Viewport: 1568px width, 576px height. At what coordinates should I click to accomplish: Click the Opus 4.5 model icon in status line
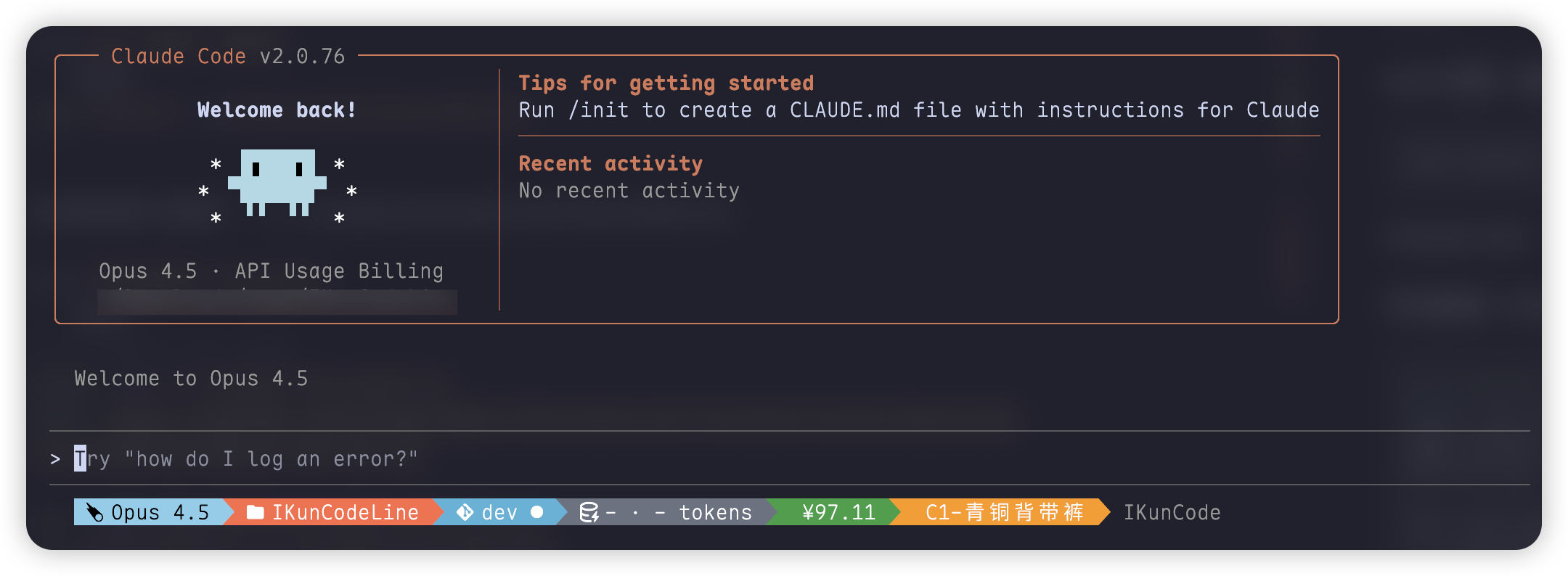(94, 512)
